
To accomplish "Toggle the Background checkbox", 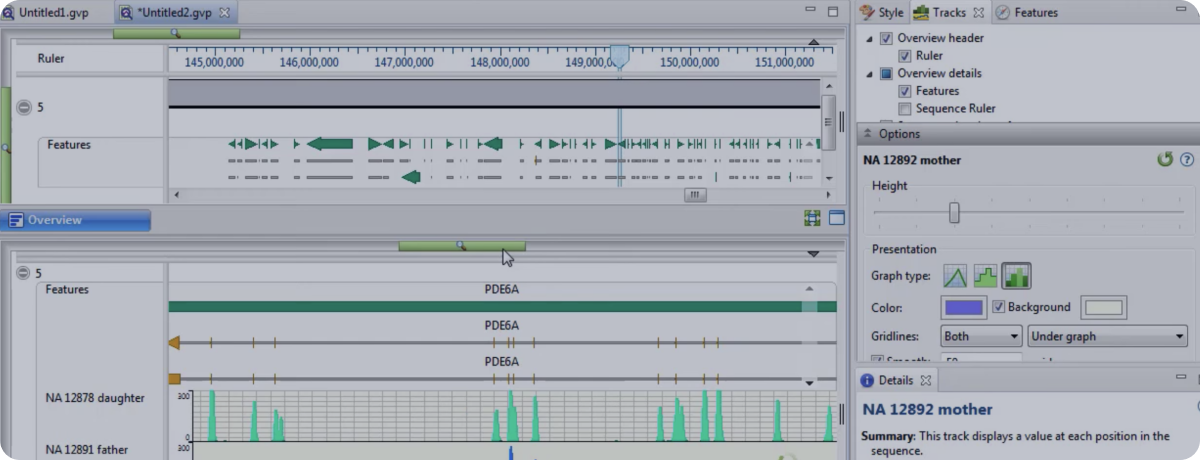I will (x=998, y=307).
